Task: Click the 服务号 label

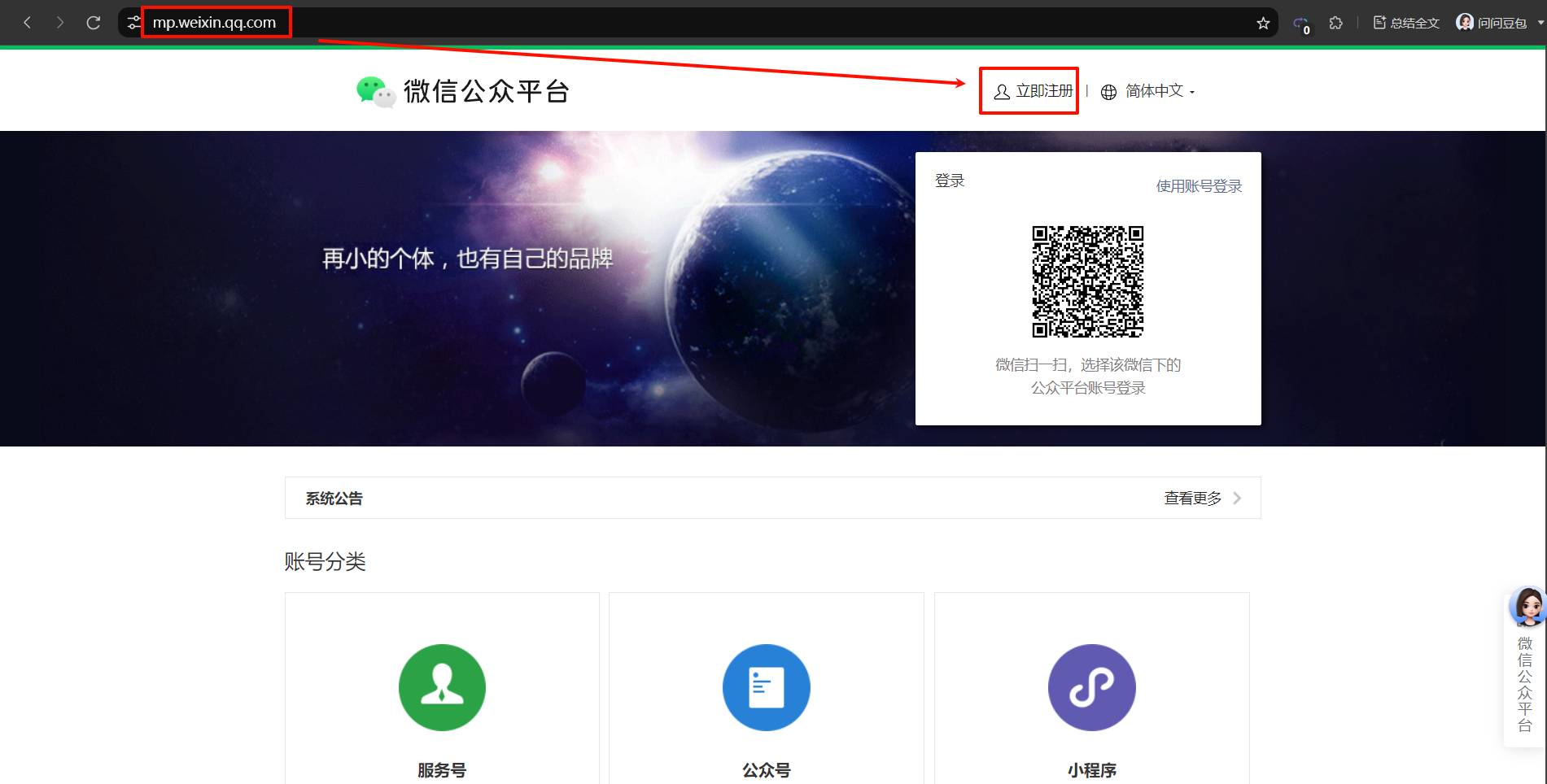Action: tap(442, 770)
